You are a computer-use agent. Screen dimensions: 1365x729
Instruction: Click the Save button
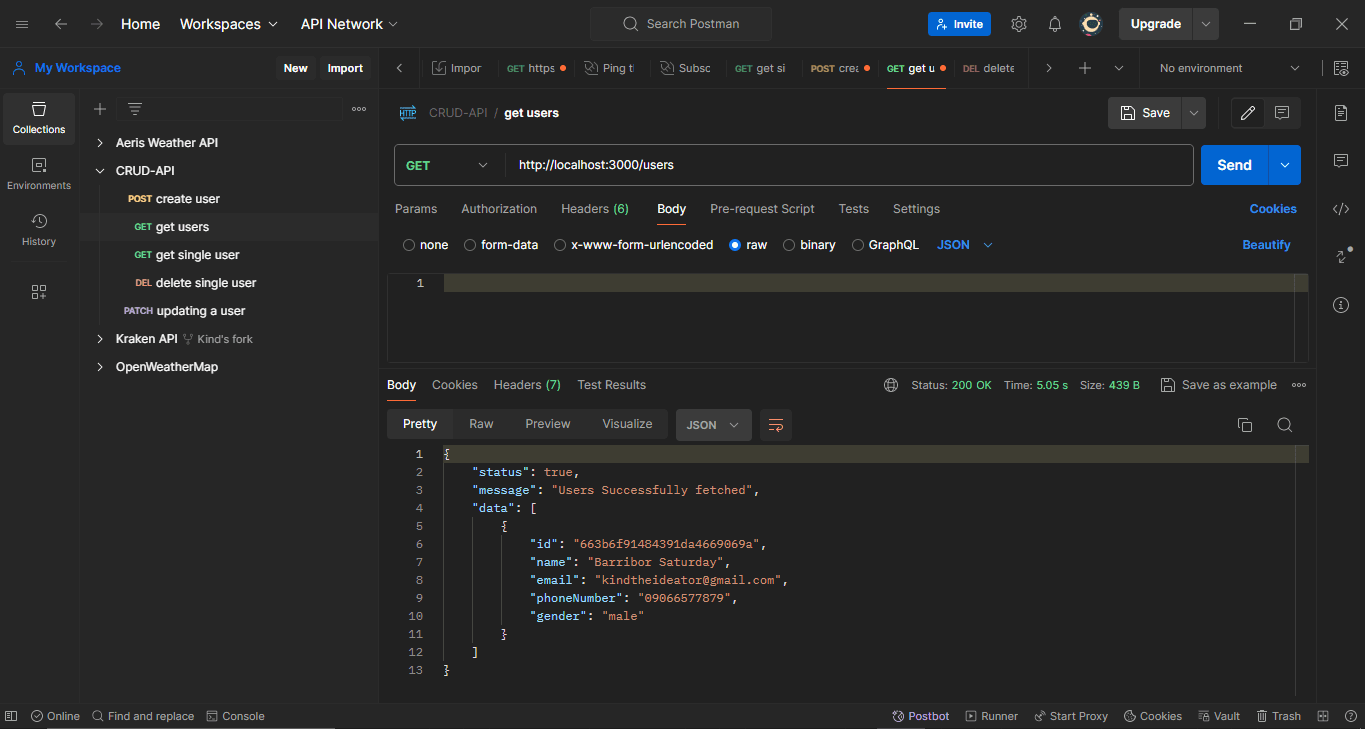pyautogui.click(x=1145, y=113)
